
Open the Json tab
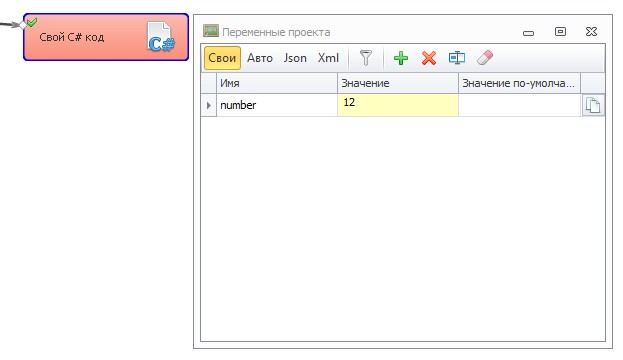coord(295,58)
